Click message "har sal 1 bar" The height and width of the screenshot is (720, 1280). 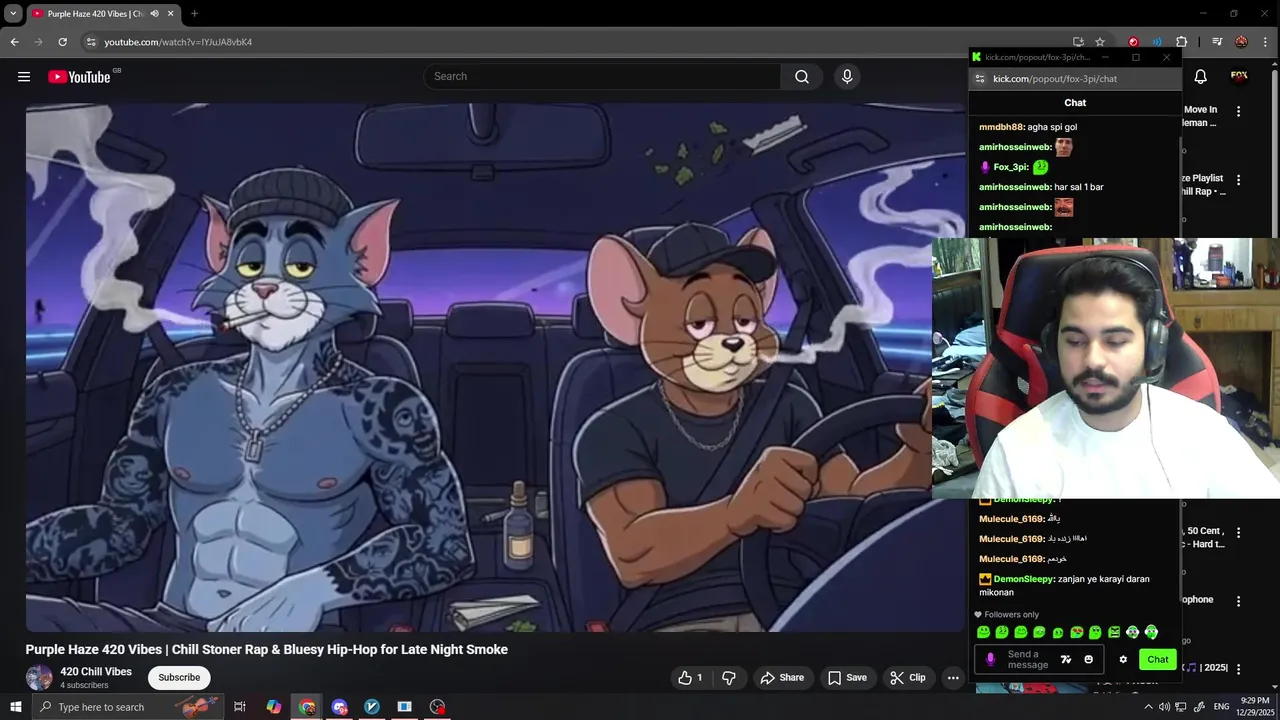1079,187
